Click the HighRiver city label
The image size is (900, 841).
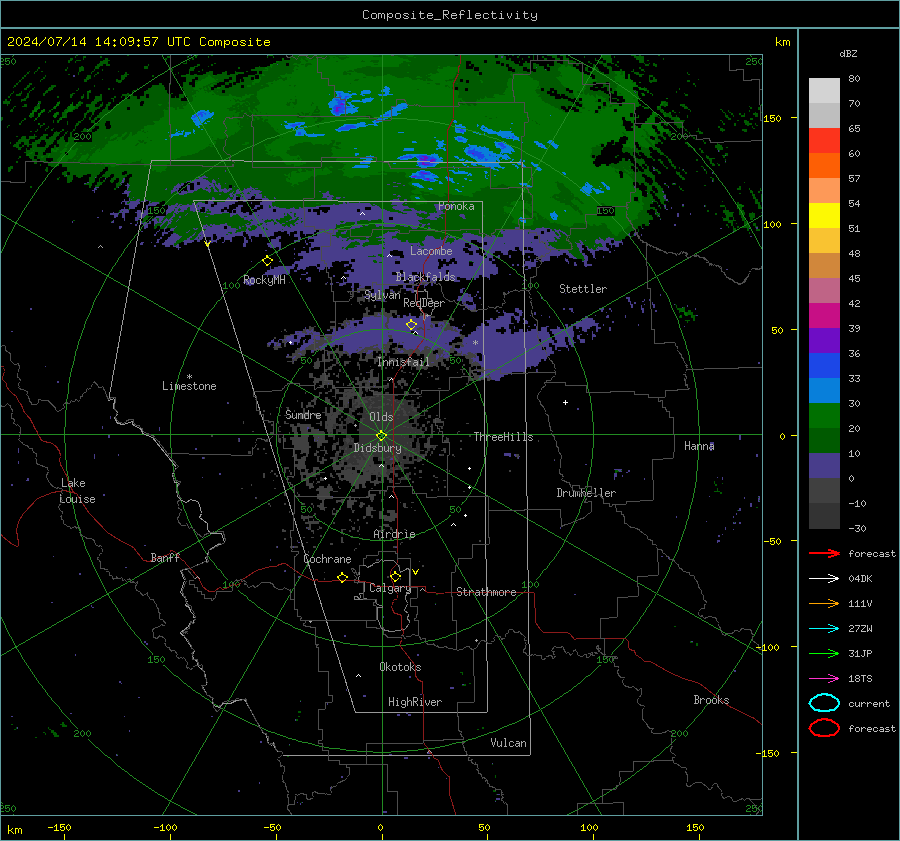[x=415, y=702]
